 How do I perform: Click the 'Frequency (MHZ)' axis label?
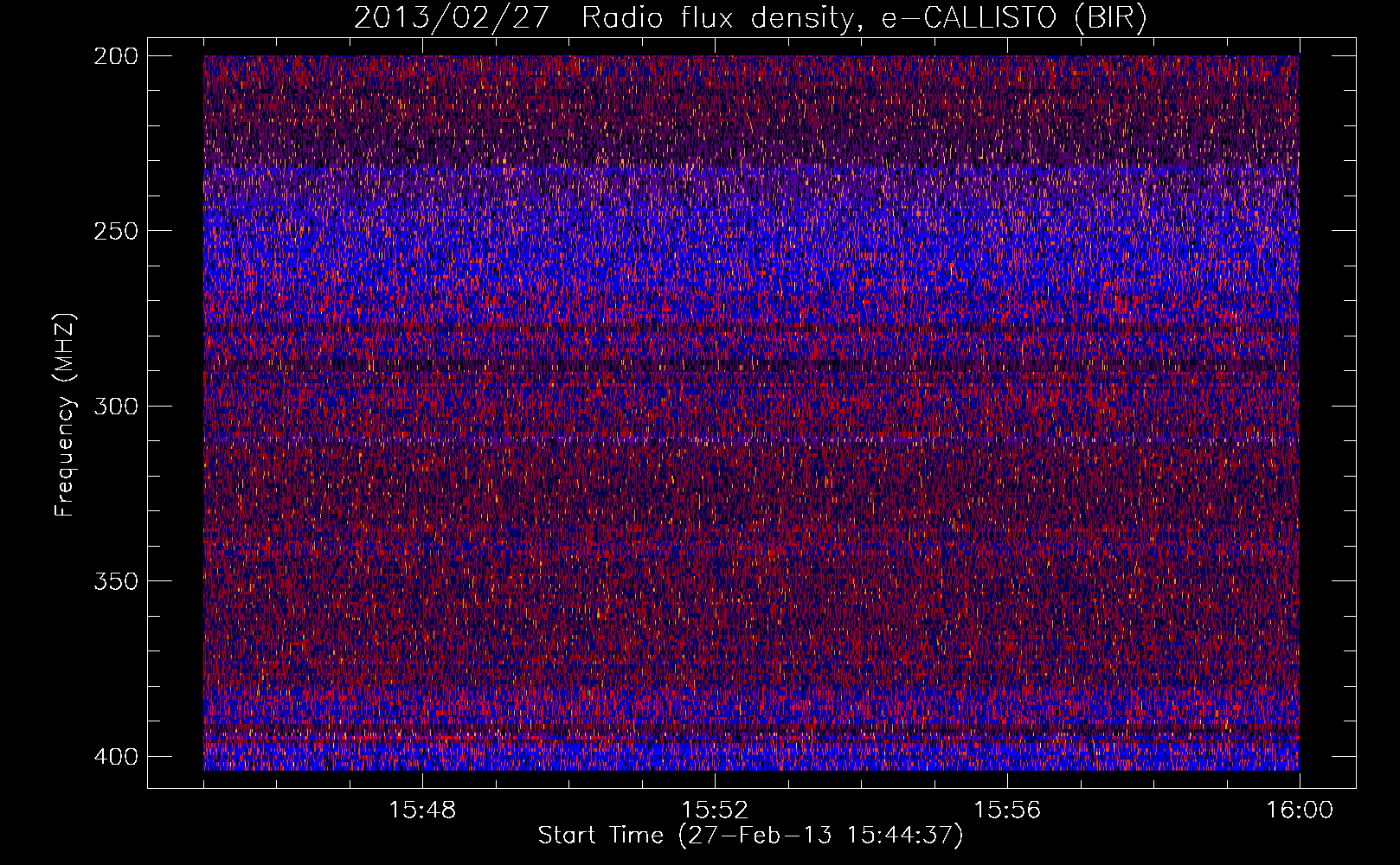point(65,415)
